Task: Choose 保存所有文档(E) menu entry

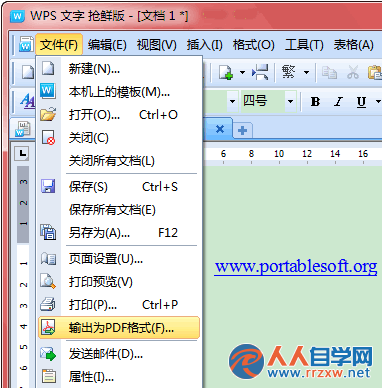Action: [119, 210]
